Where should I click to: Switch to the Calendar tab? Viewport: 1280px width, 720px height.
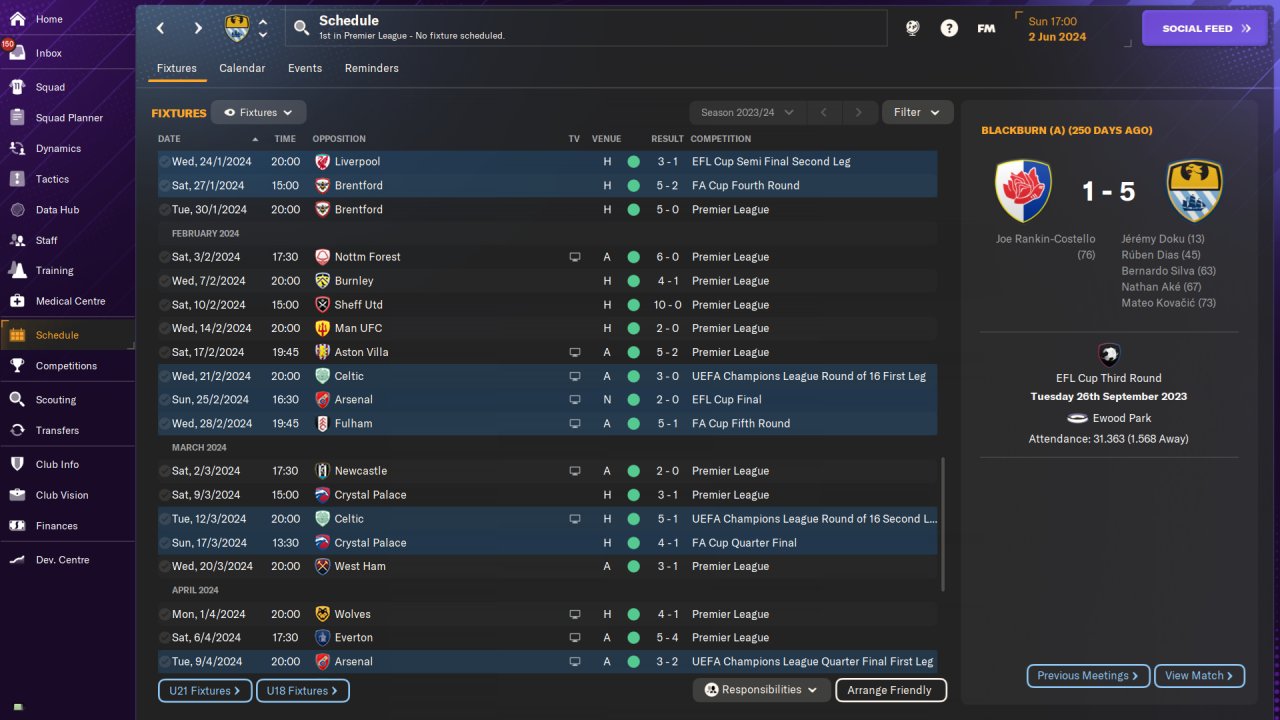pyautogui.click(x=242, y=68)
